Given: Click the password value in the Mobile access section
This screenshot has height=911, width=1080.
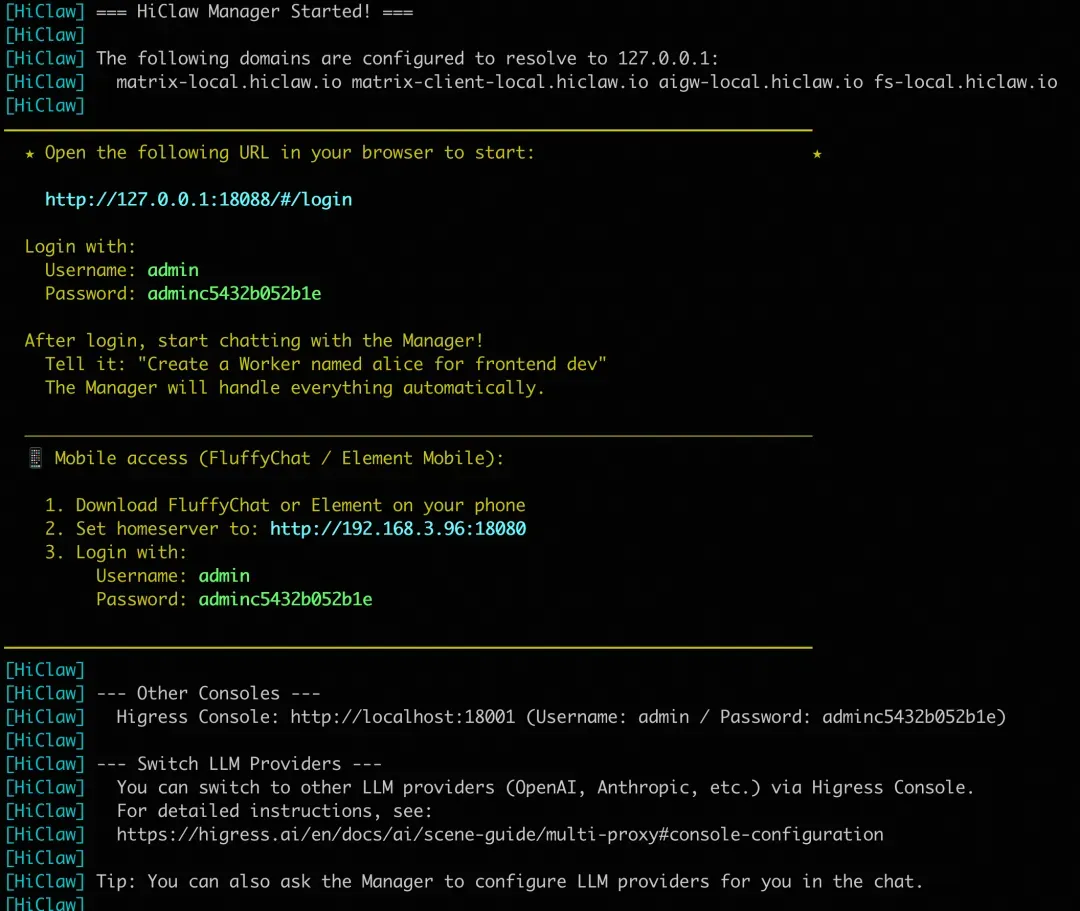Looking at the screenshot, I should 285,600.
